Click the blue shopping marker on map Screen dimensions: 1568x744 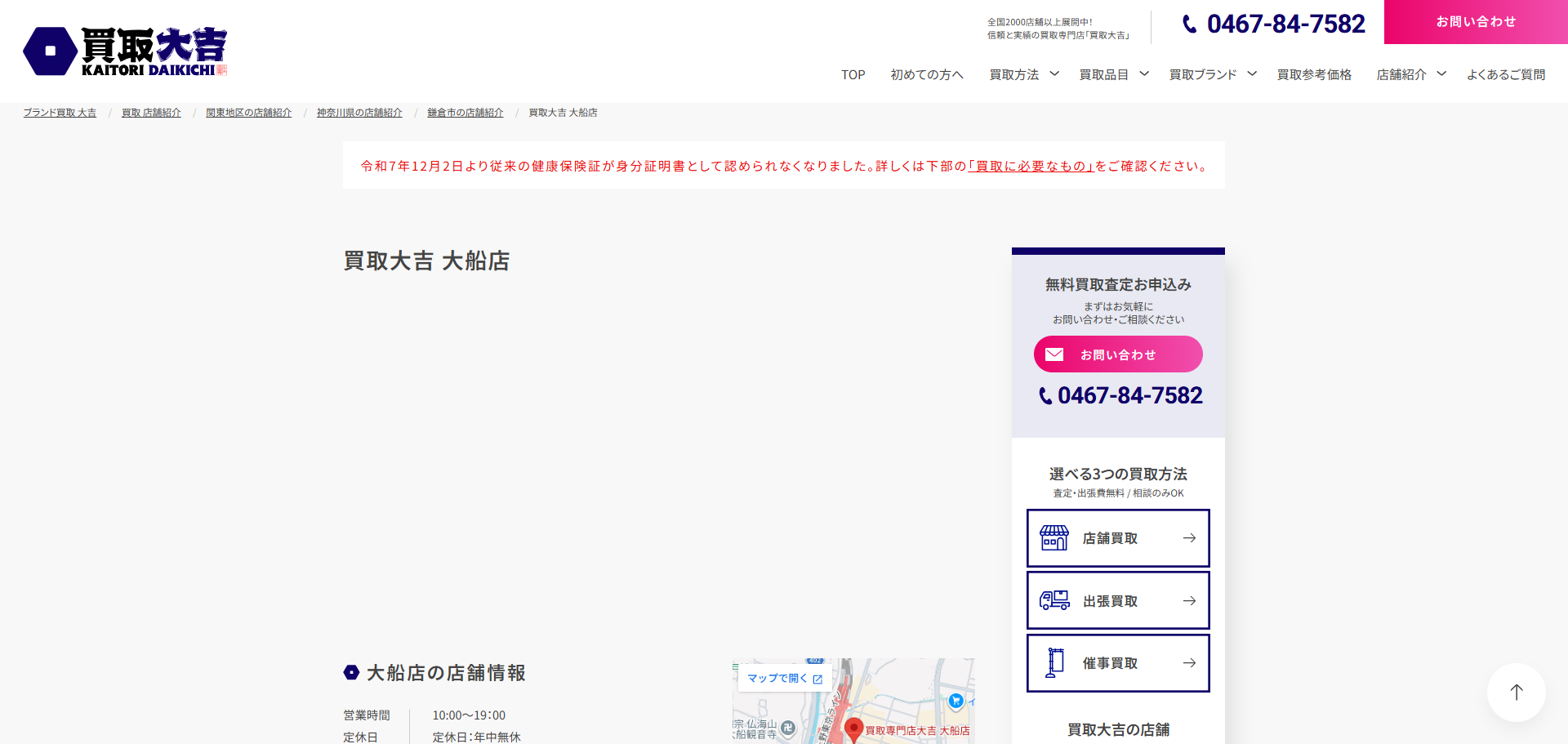coord(956,701)
